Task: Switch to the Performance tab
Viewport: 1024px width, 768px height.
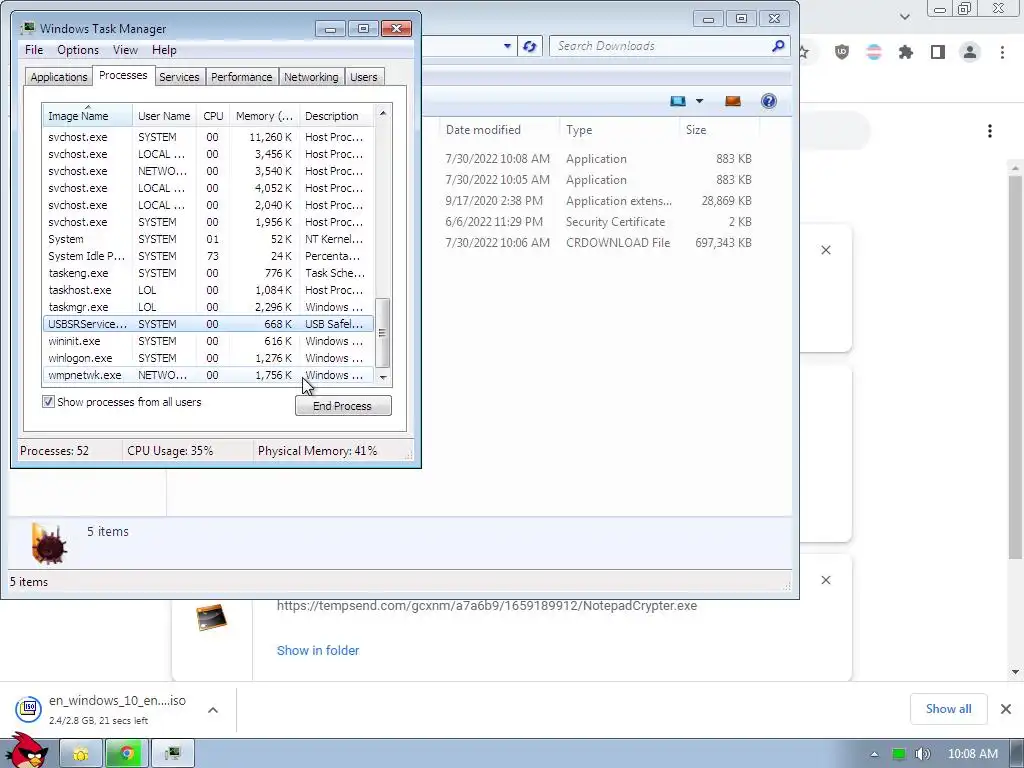Action: coord(241,77)
